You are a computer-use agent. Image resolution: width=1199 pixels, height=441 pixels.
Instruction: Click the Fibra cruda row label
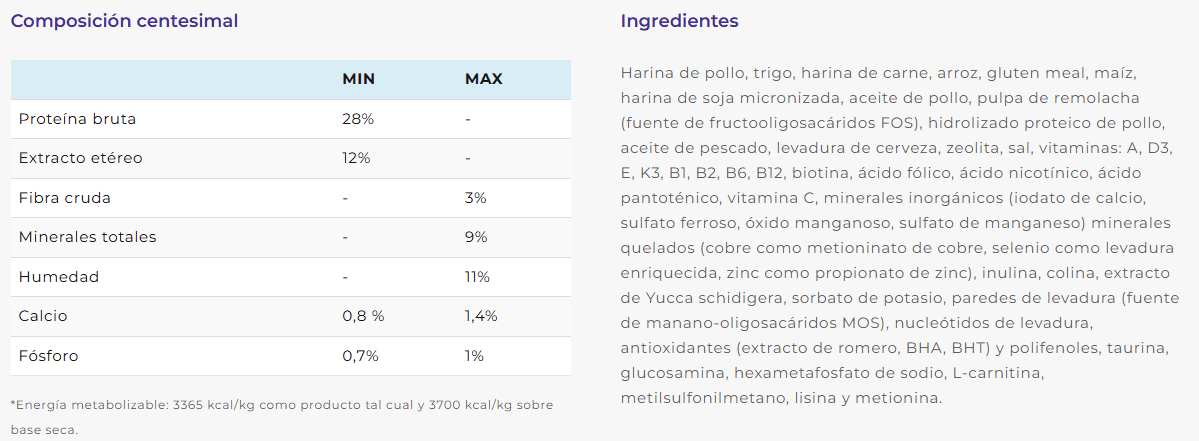point(65,198)
